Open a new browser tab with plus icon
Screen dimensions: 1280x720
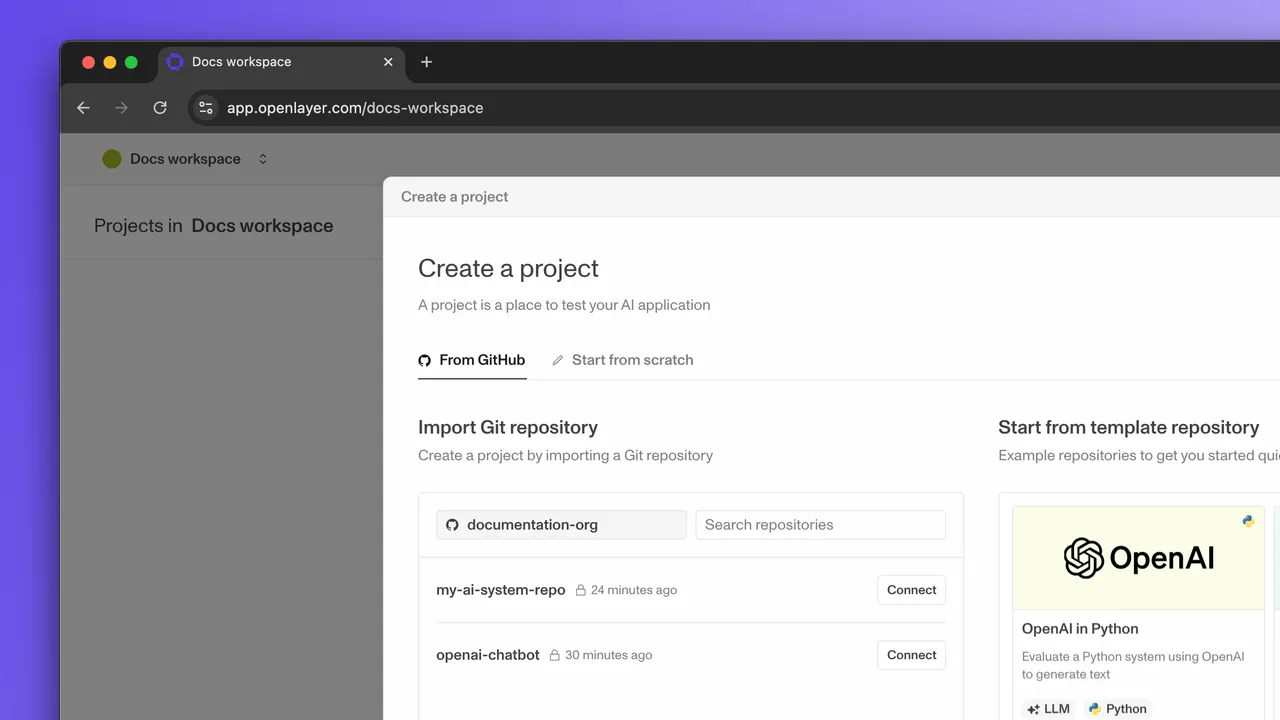coord(427,62)
